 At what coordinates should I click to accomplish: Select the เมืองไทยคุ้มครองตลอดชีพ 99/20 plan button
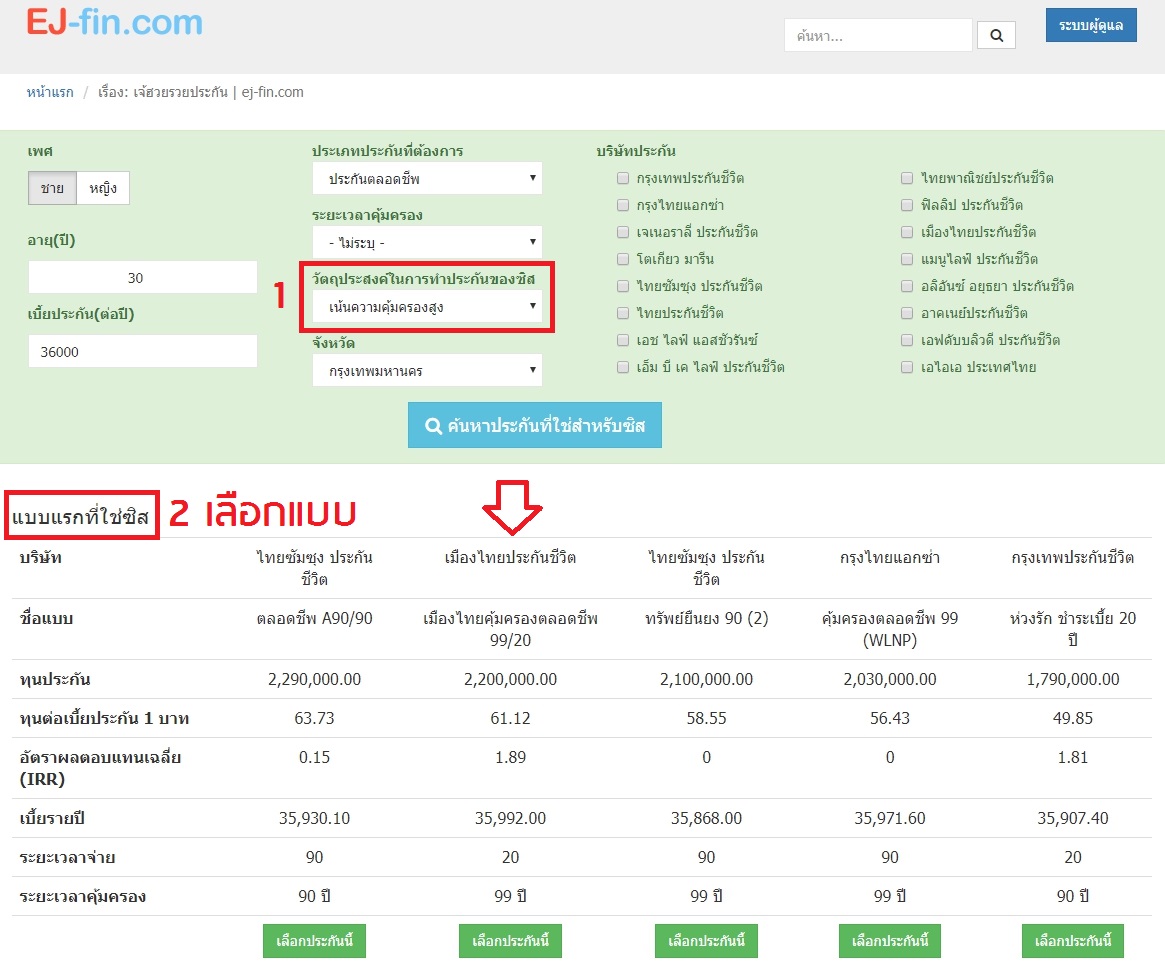[x=510, y=941]
